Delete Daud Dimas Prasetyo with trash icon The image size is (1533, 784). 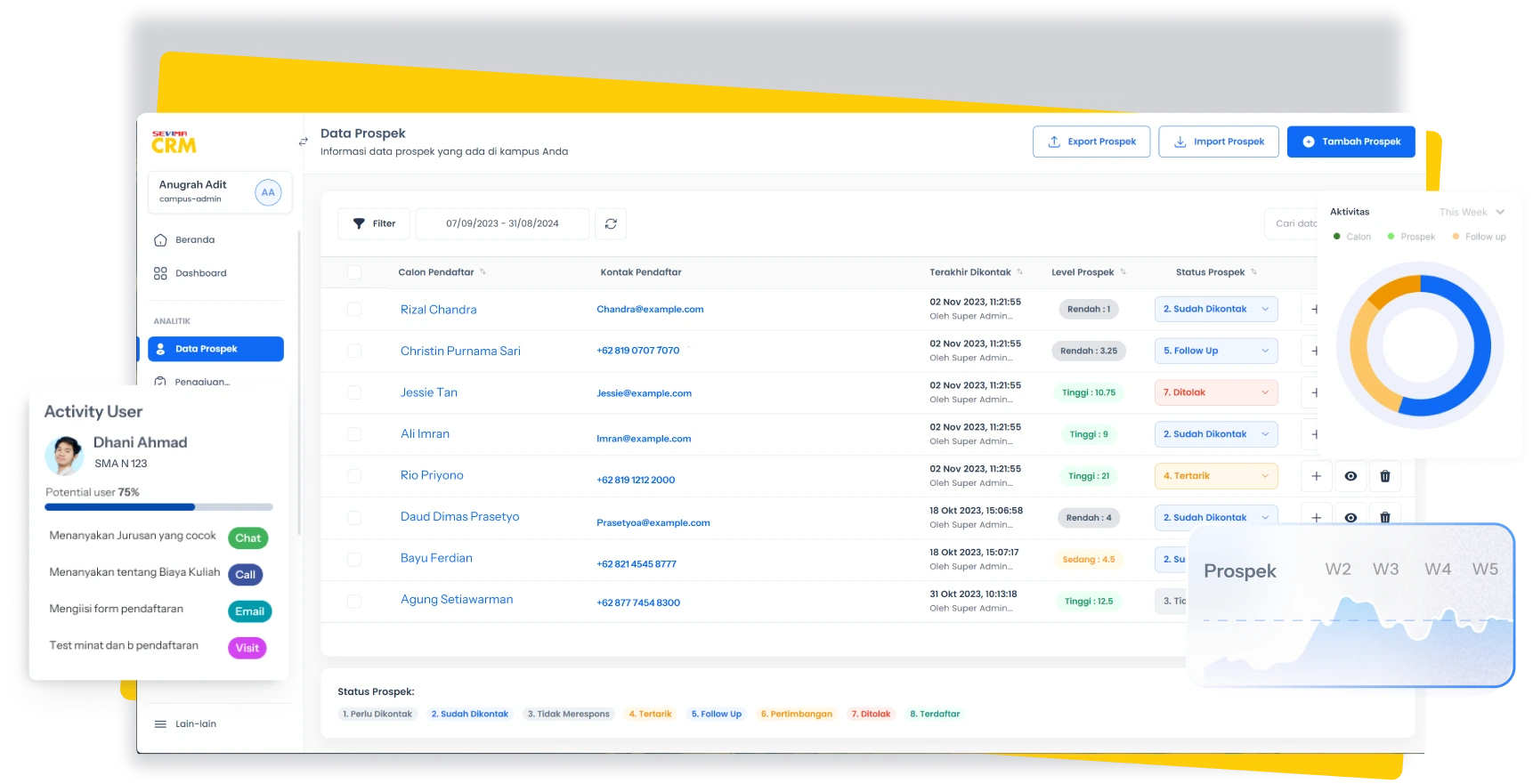point(1385,517)
